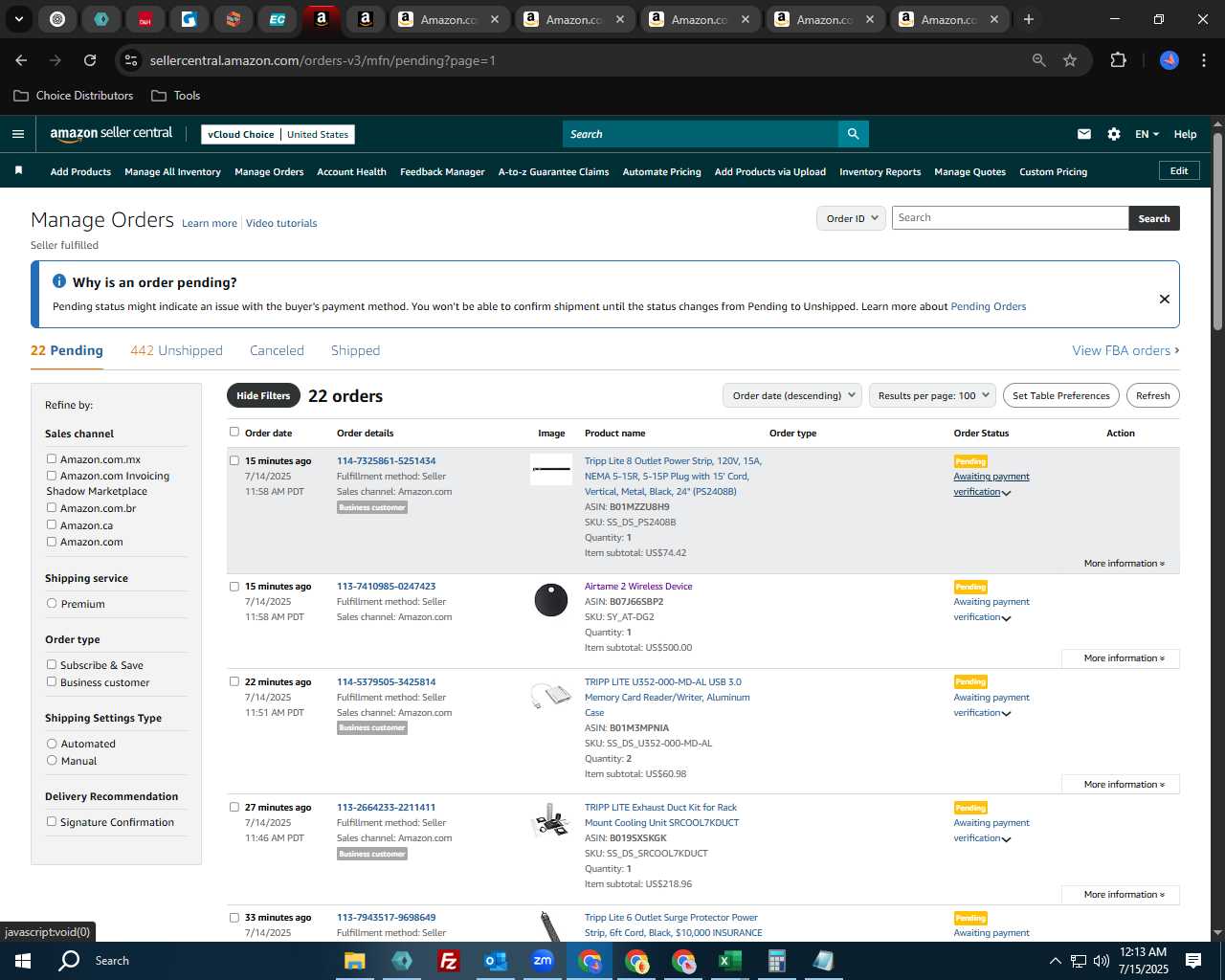This screenshot has height=980, width=1225.
Task: Open Manage All Inventory menu item
Action: coord(172,171)
